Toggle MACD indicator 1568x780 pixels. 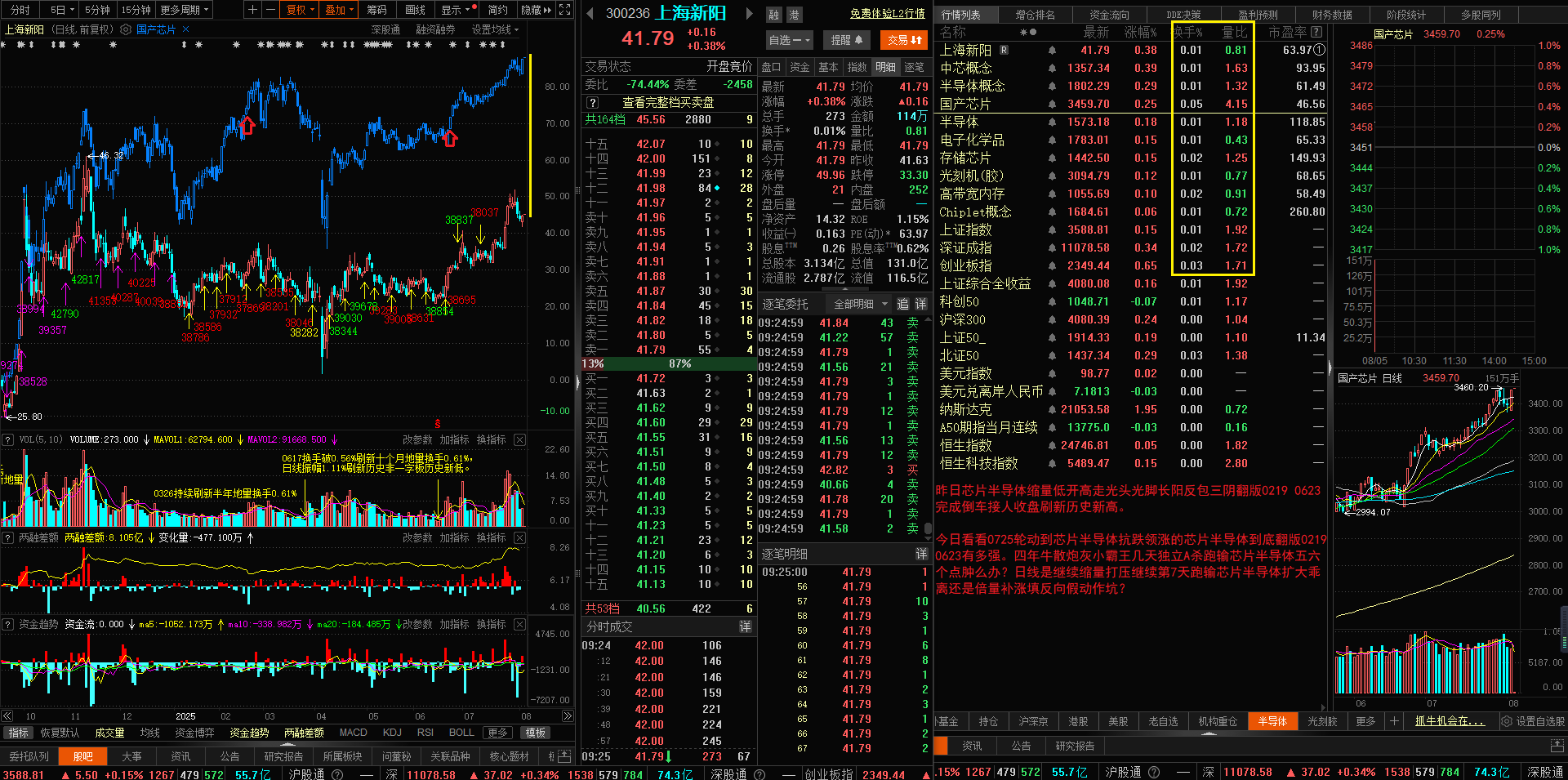tap(354, 733)
